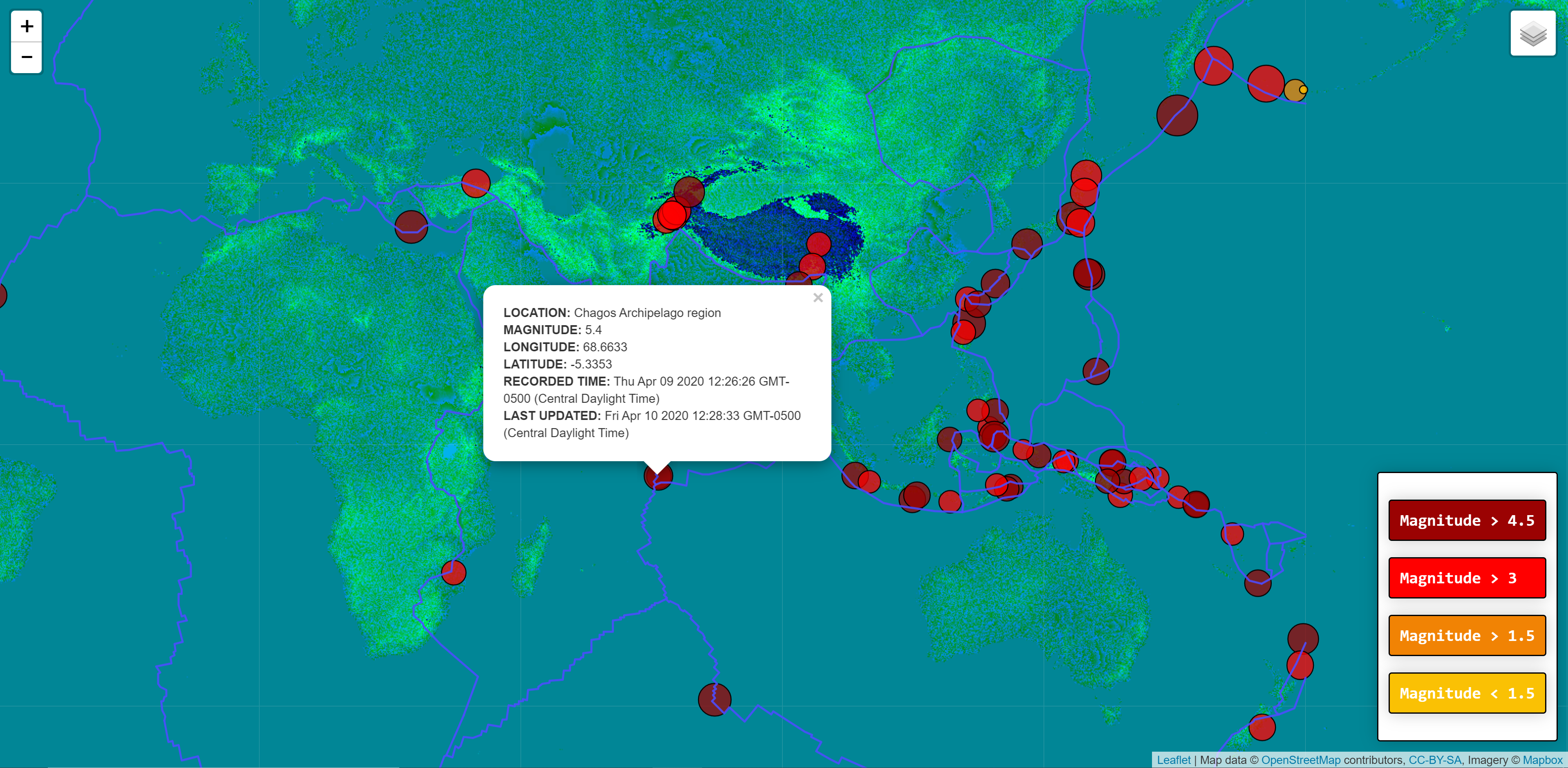Select the small yellow earthquake marker in Aleutians
The width and height of the screenshot is (1568, 768).
(1303, 89)
